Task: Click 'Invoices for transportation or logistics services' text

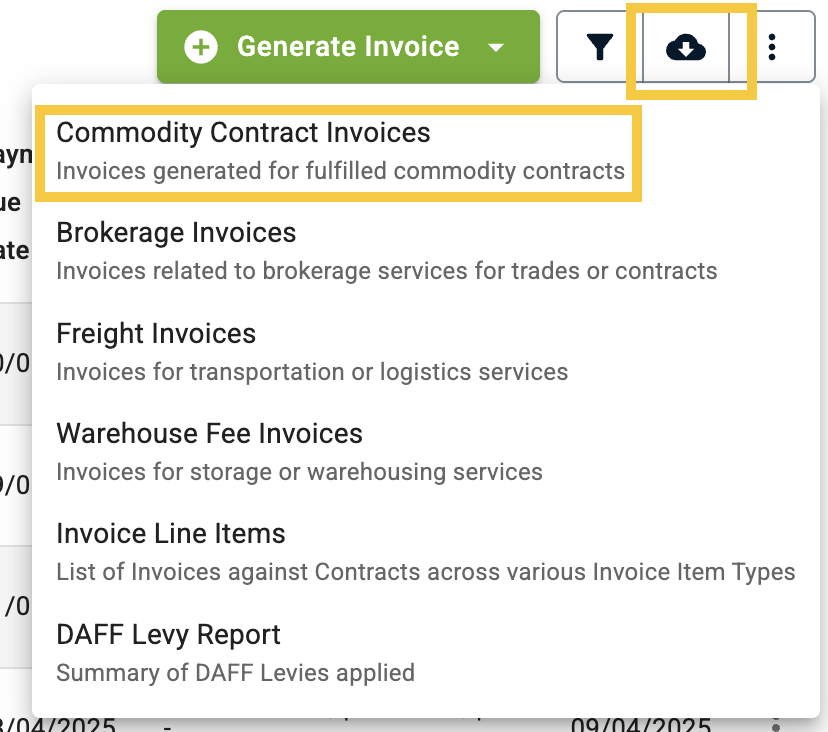Action: [312, 372]
